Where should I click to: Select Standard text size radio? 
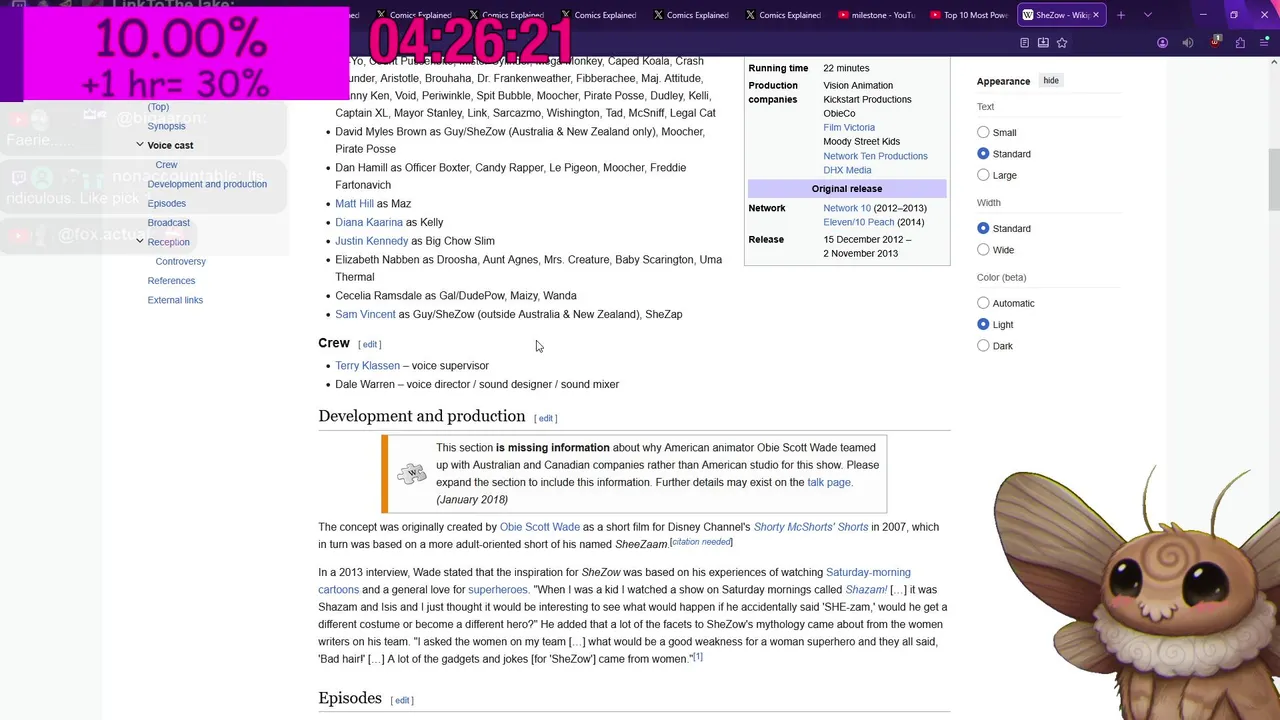tap(983, 154)
